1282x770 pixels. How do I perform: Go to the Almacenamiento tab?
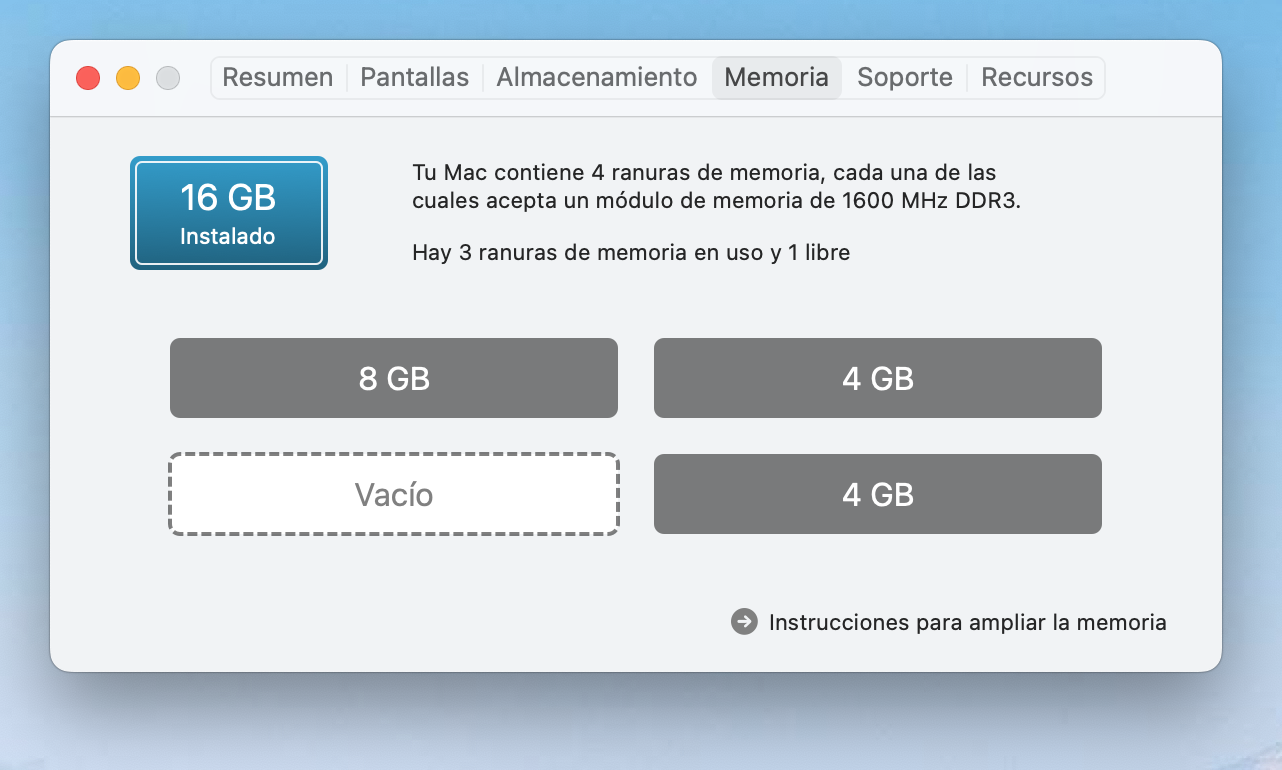point(596,78)
